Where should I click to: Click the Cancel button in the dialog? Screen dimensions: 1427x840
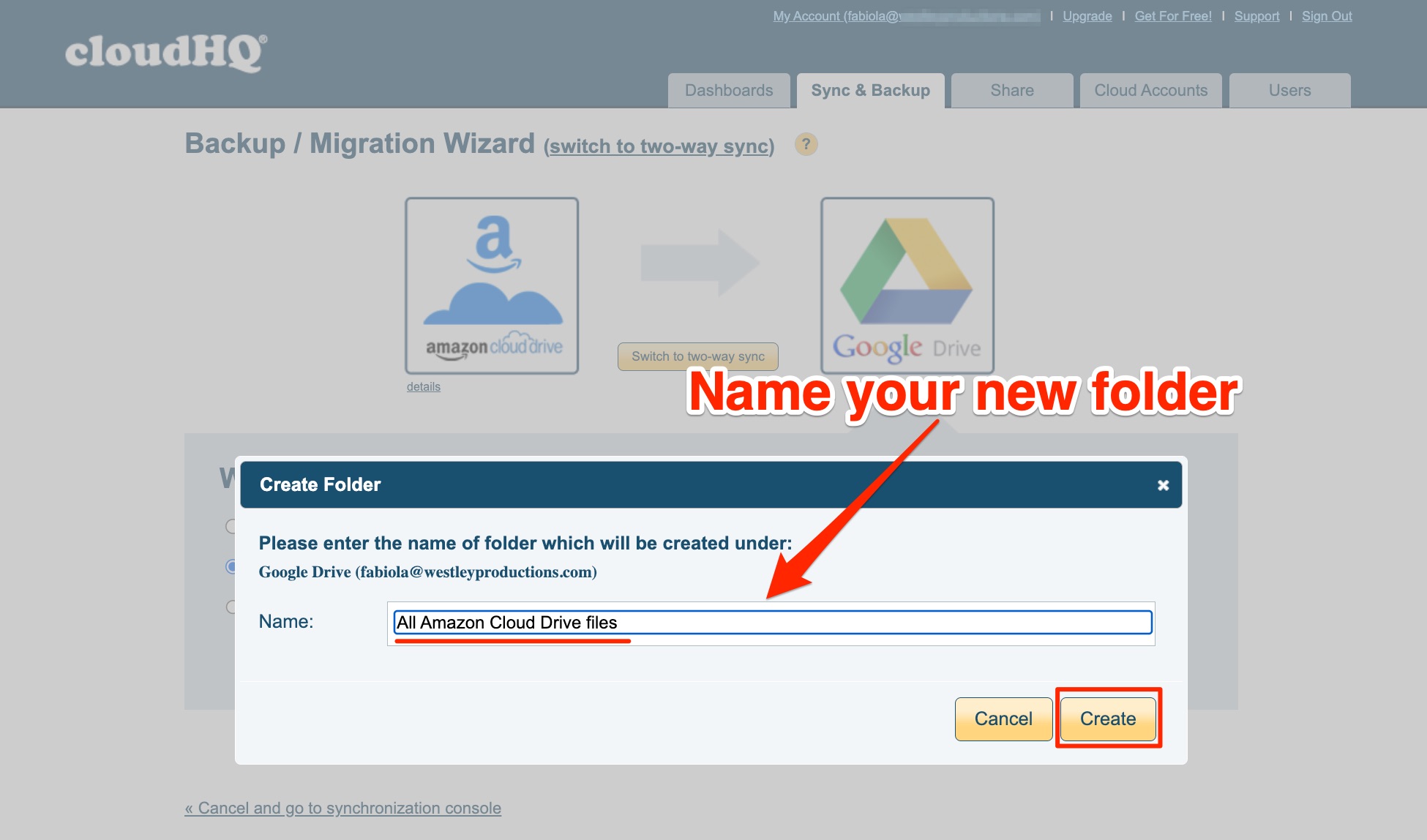click(1003, 719)
